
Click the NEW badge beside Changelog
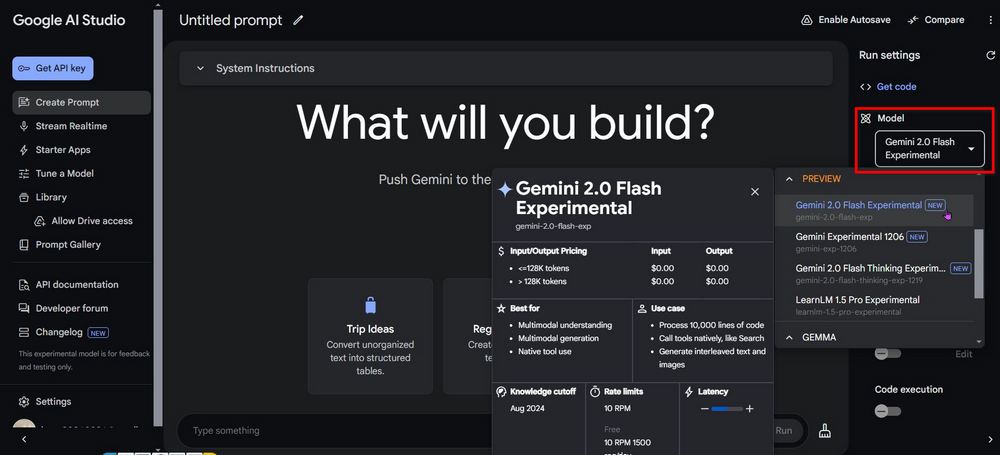(98, 332)
